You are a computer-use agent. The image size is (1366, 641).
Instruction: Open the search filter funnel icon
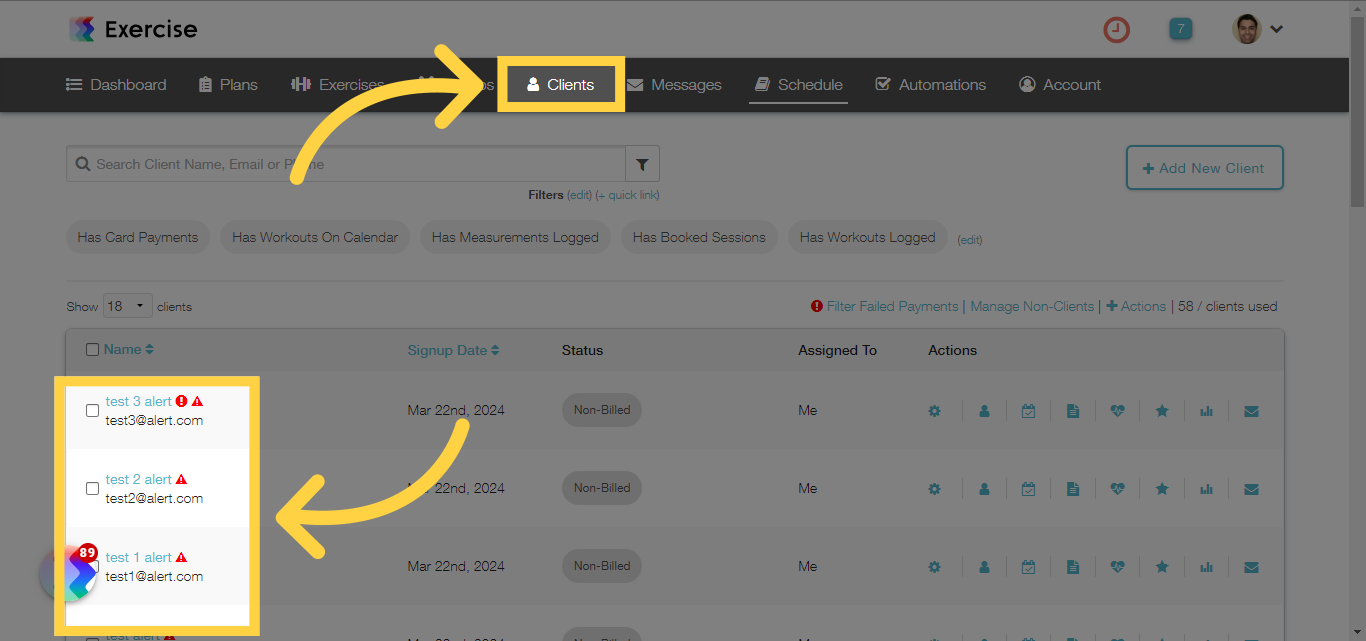pos(642,163)
